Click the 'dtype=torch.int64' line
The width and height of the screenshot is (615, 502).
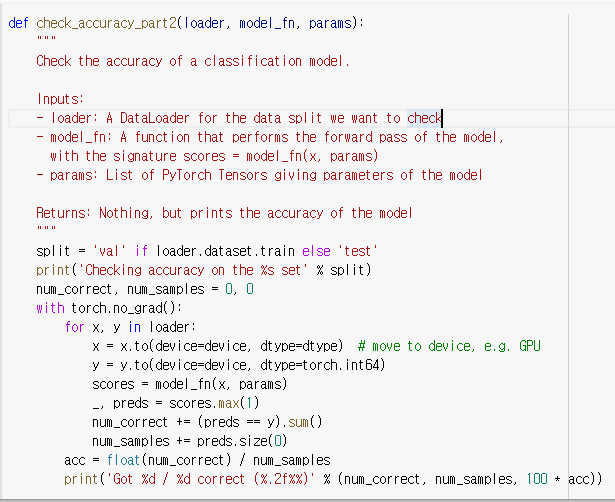[x=239, y=365]
